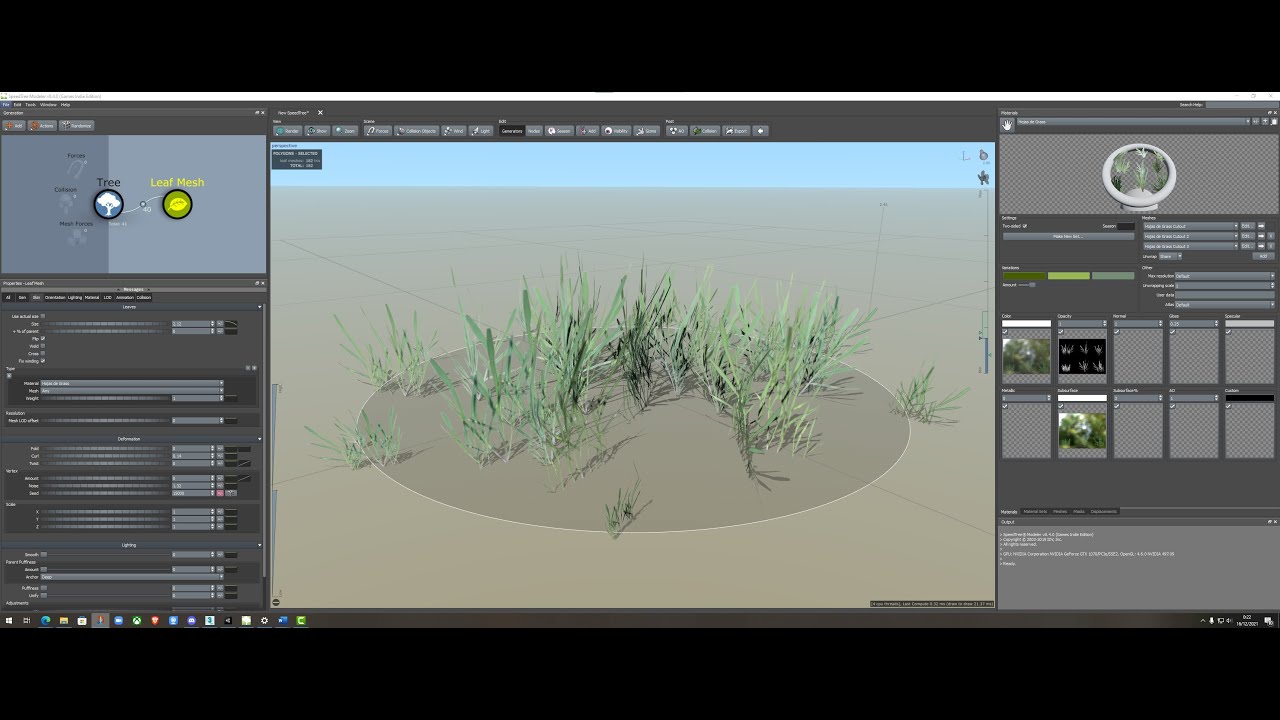Viewport: 1280px width, 720px height.
Task: Click the Zoom toolbar button
Action: tap(345, 130)
